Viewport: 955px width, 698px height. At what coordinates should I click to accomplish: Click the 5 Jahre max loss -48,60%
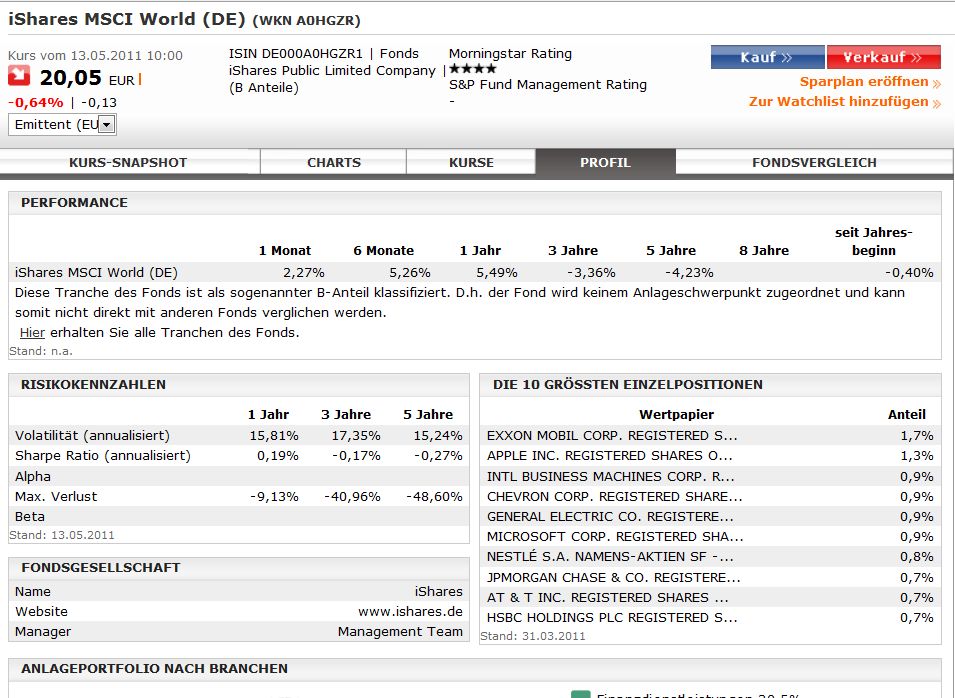[434, 496]
